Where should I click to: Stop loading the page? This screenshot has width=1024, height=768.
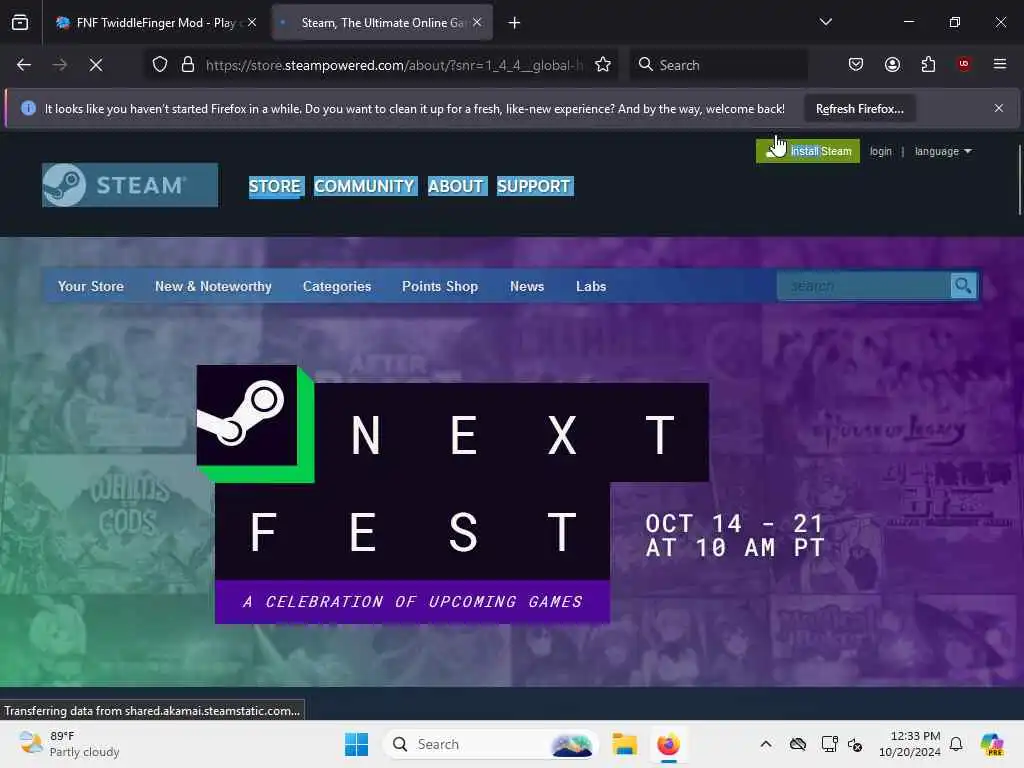[95, 65]
